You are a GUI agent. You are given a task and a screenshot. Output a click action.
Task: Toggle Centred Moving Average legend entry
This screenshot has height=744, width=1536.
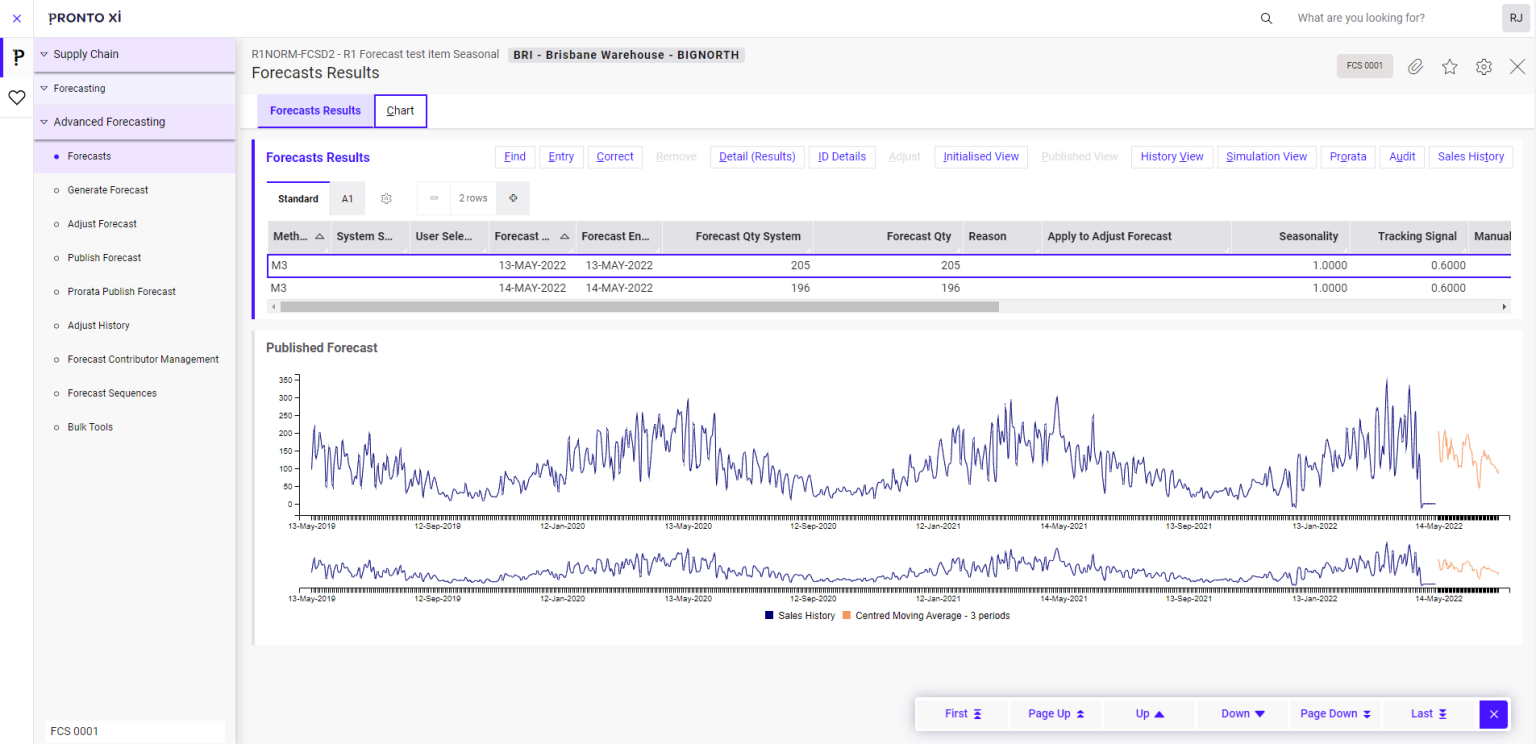tap(926, 616)
